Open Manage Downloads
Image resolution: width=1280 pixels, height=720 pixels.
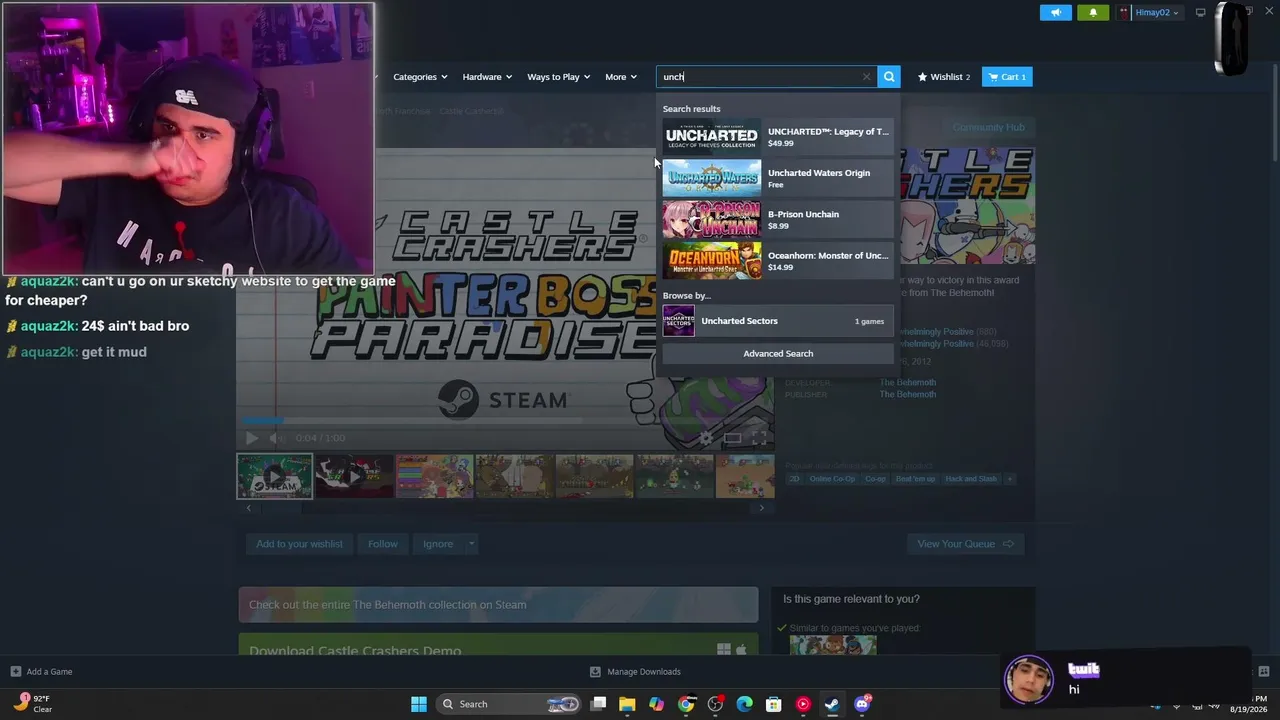pos(635,672)
